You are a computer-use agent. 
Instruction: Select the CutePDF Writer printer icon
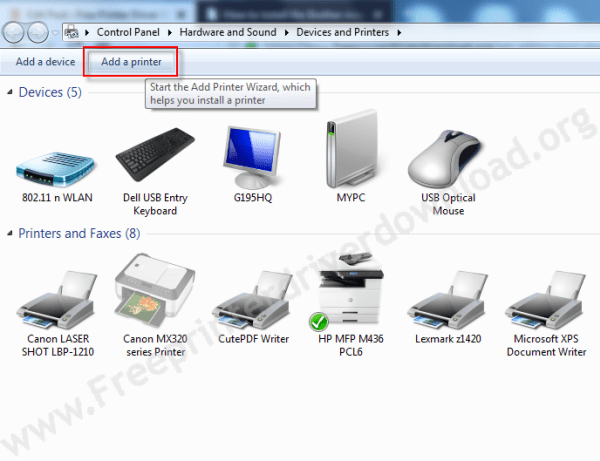coord(253,300)
